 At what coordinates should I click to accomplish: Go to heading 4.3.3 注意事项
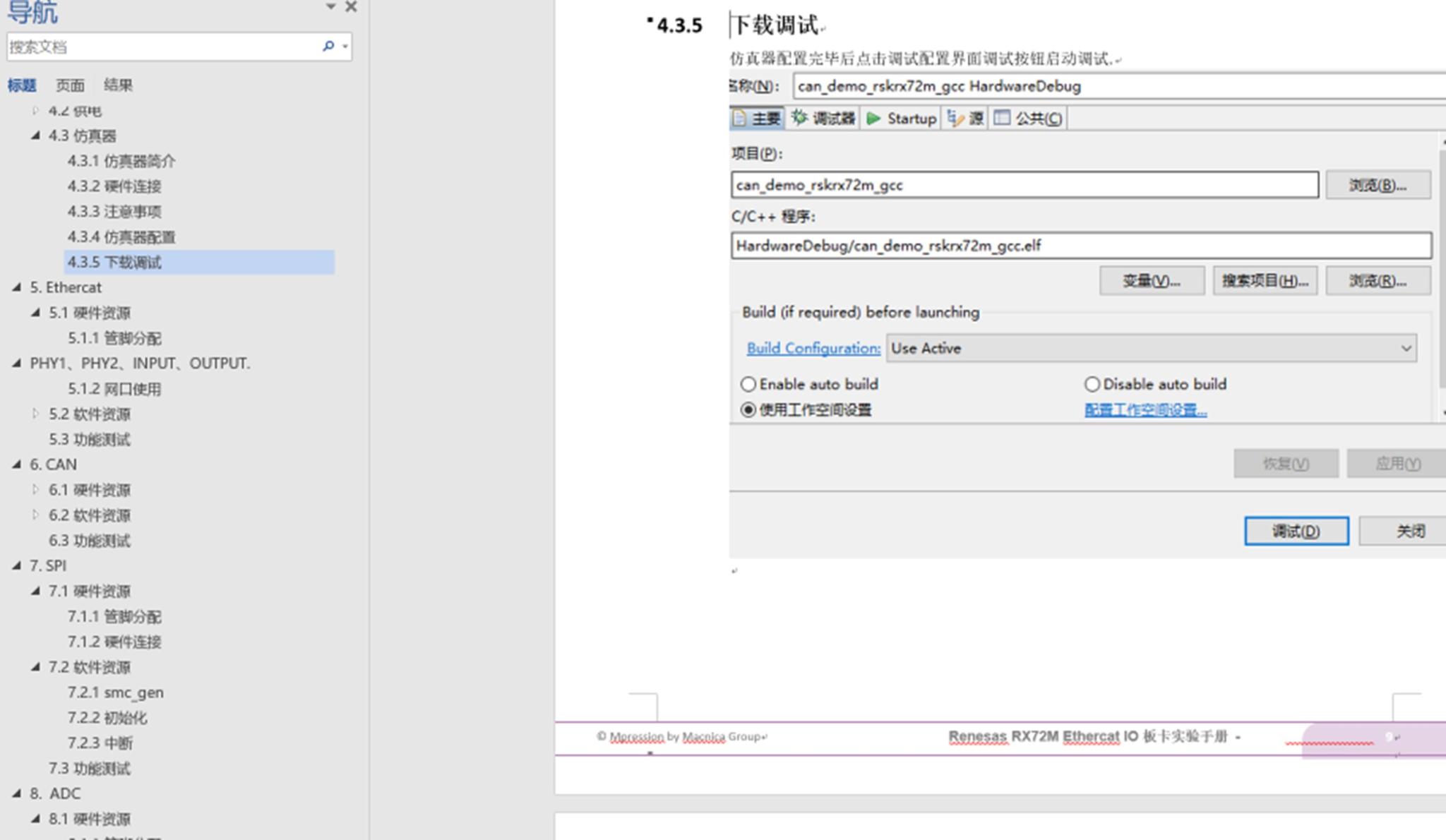tap(114, 212)
